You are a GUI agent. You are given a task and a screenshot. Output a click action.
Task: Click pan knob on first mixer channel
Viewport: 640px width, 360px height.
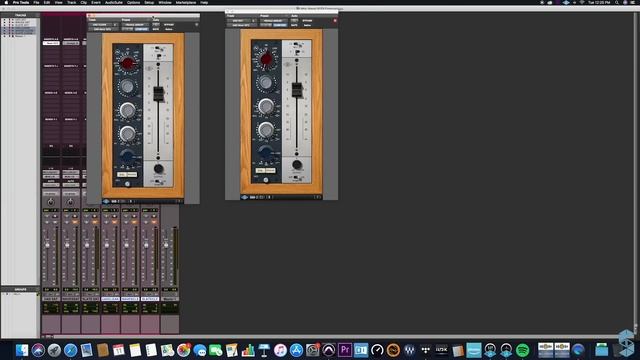(51, 202)
